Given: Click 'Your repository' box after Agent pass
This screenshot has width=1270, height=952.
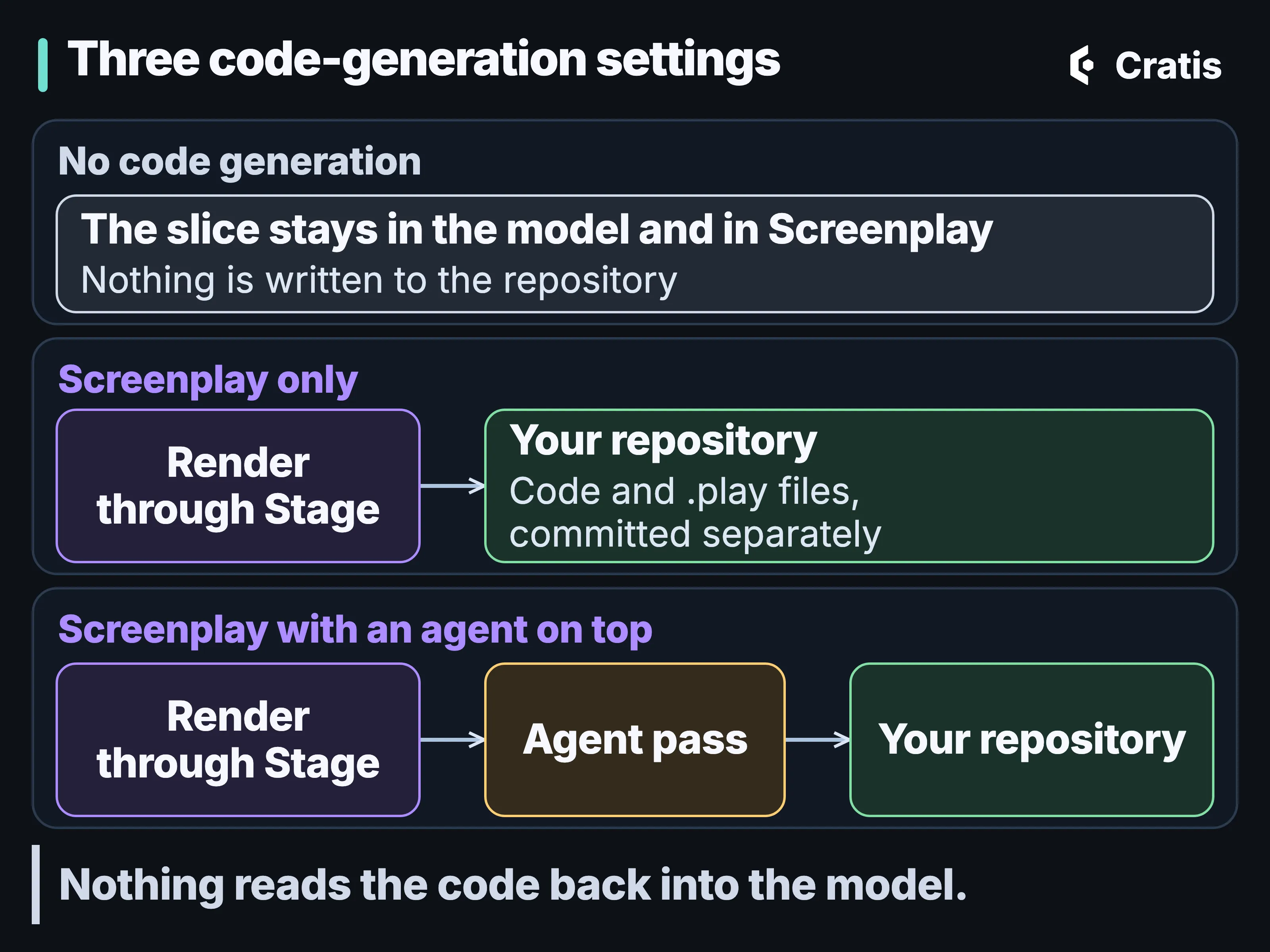Looking at the screenshot, I should tap(1032, 740).
